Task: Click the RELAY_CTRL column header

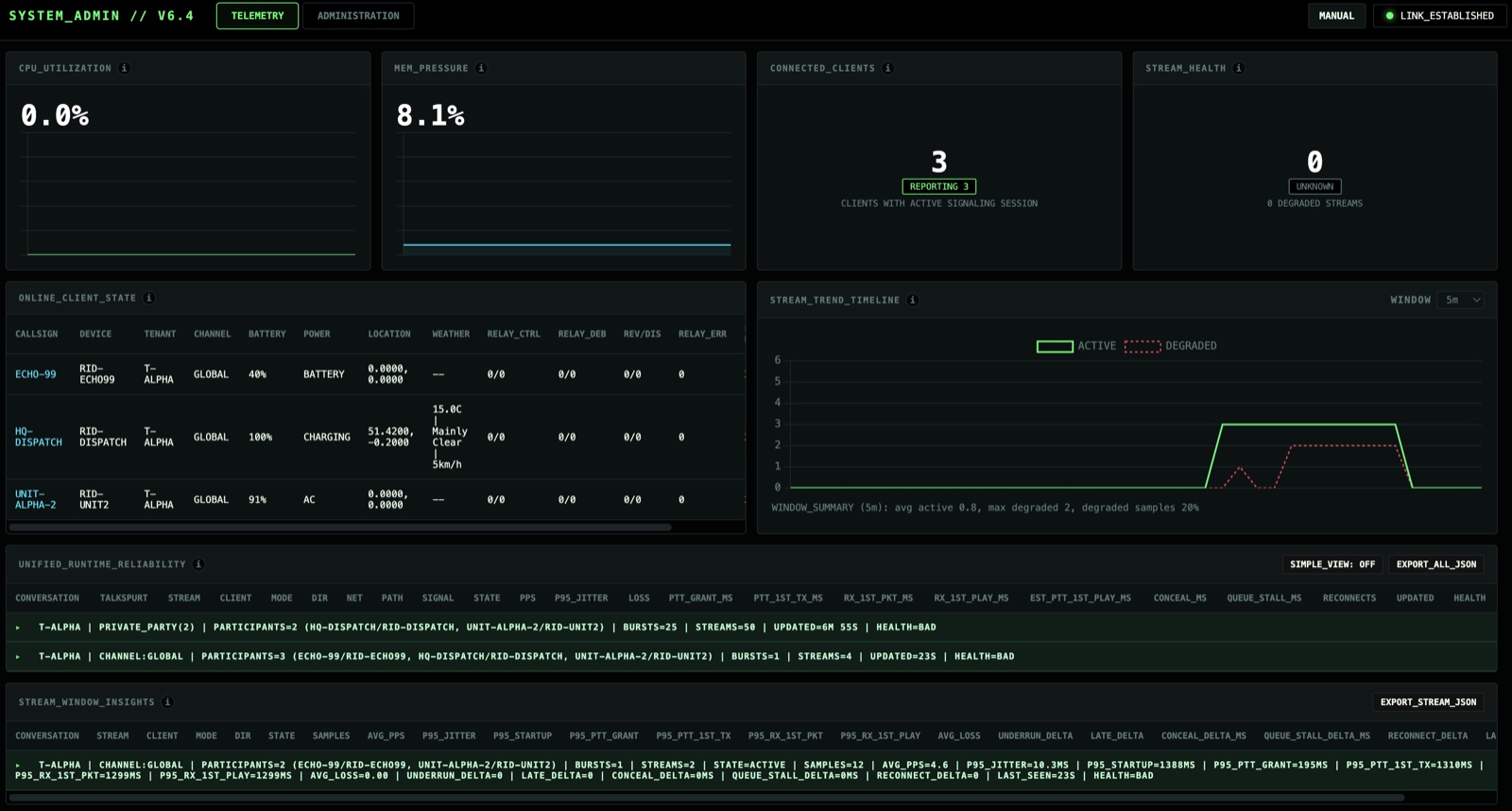Action: [514, 334]
